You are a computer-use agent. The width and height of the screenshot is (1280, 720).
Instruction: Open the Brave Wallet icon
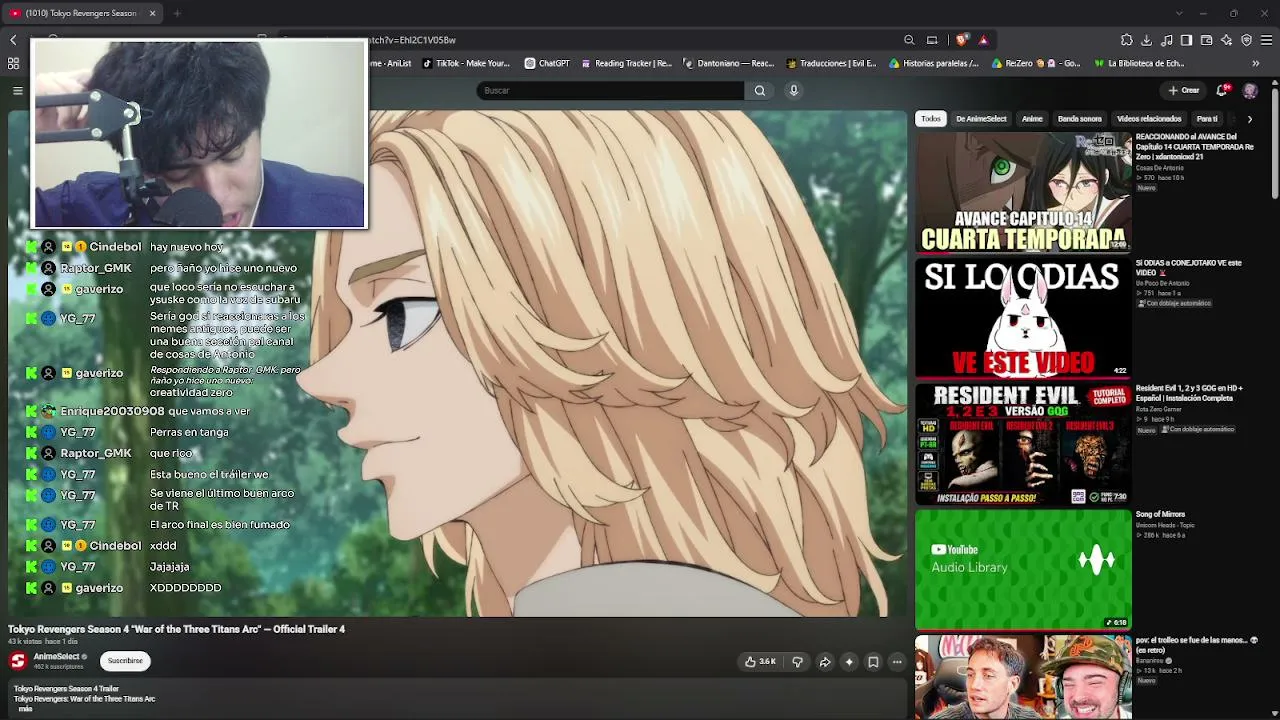1207,40
